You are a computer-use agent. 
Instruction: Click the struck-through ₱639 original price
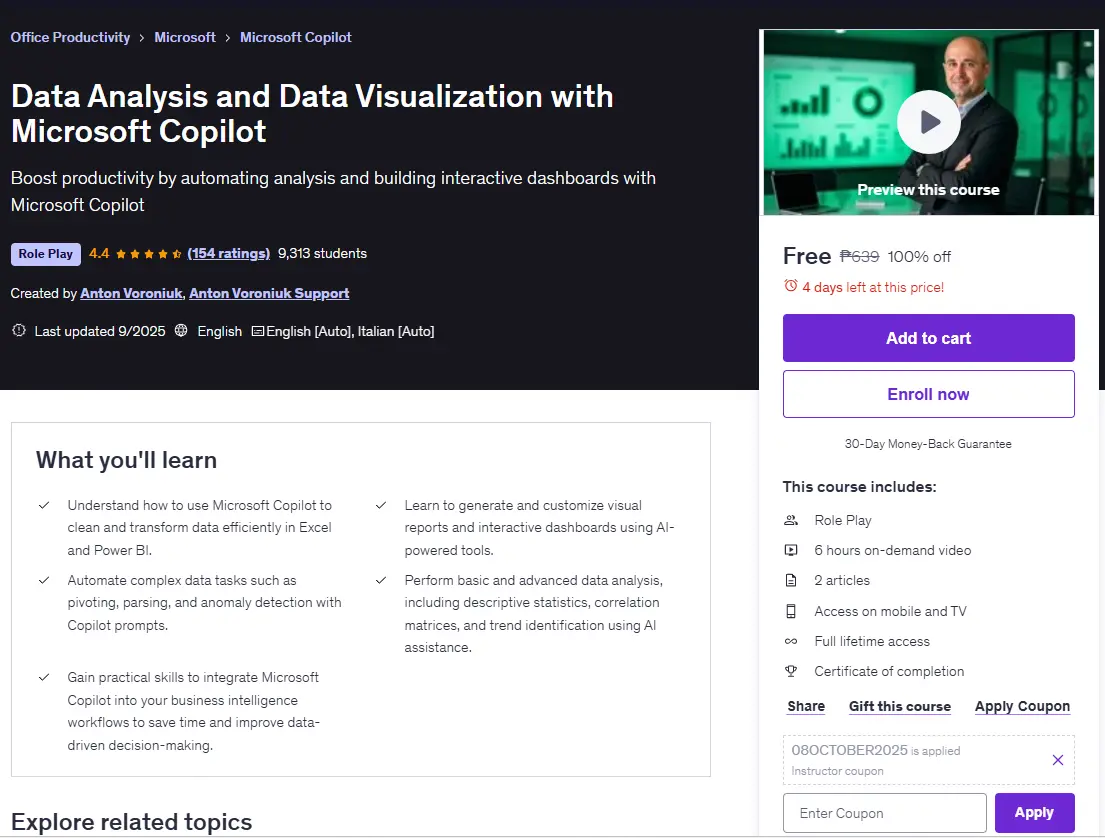(x=860, y=257)
